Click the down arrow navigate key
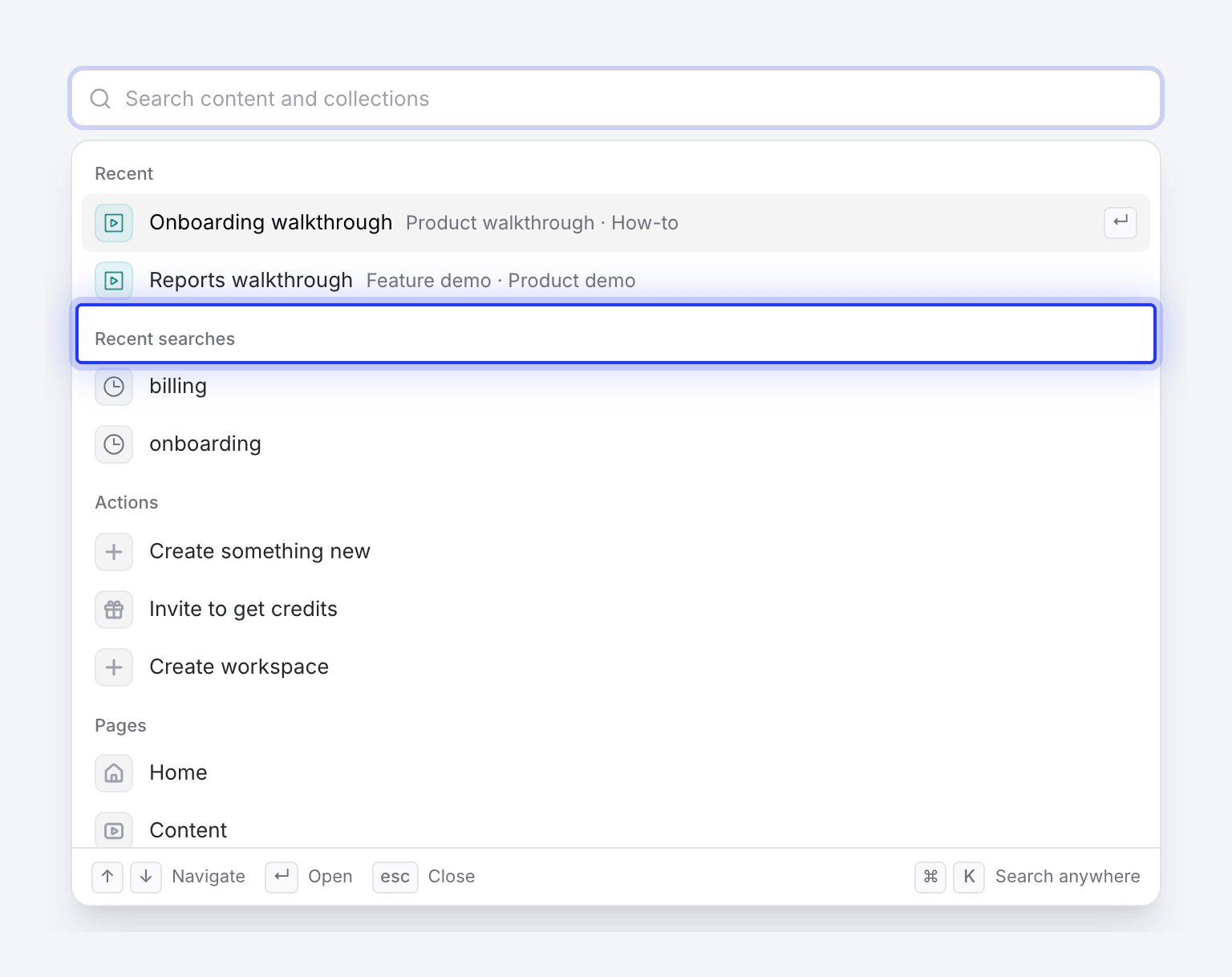This screenshot has height=977, width=1232. coord(146,877)
